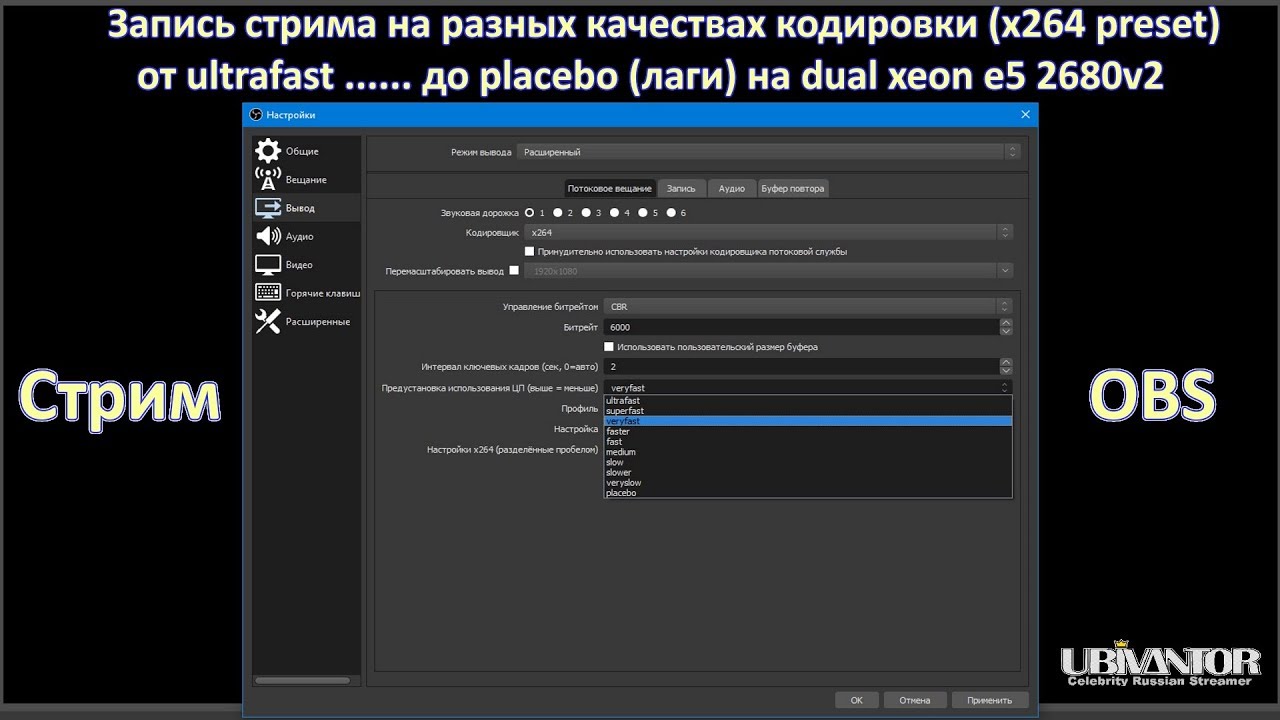Open the Кодировщик x264 dropdown

click(x=768, y=232)
